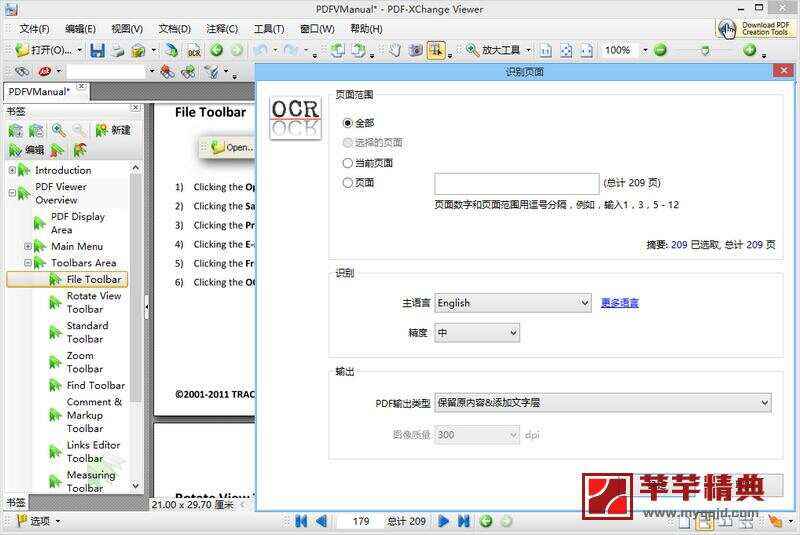Image resolution: width=800 pixels, height=535 pixels.
Task: Click the 更多语言 more languages link
Action: (x=619, y=303)
